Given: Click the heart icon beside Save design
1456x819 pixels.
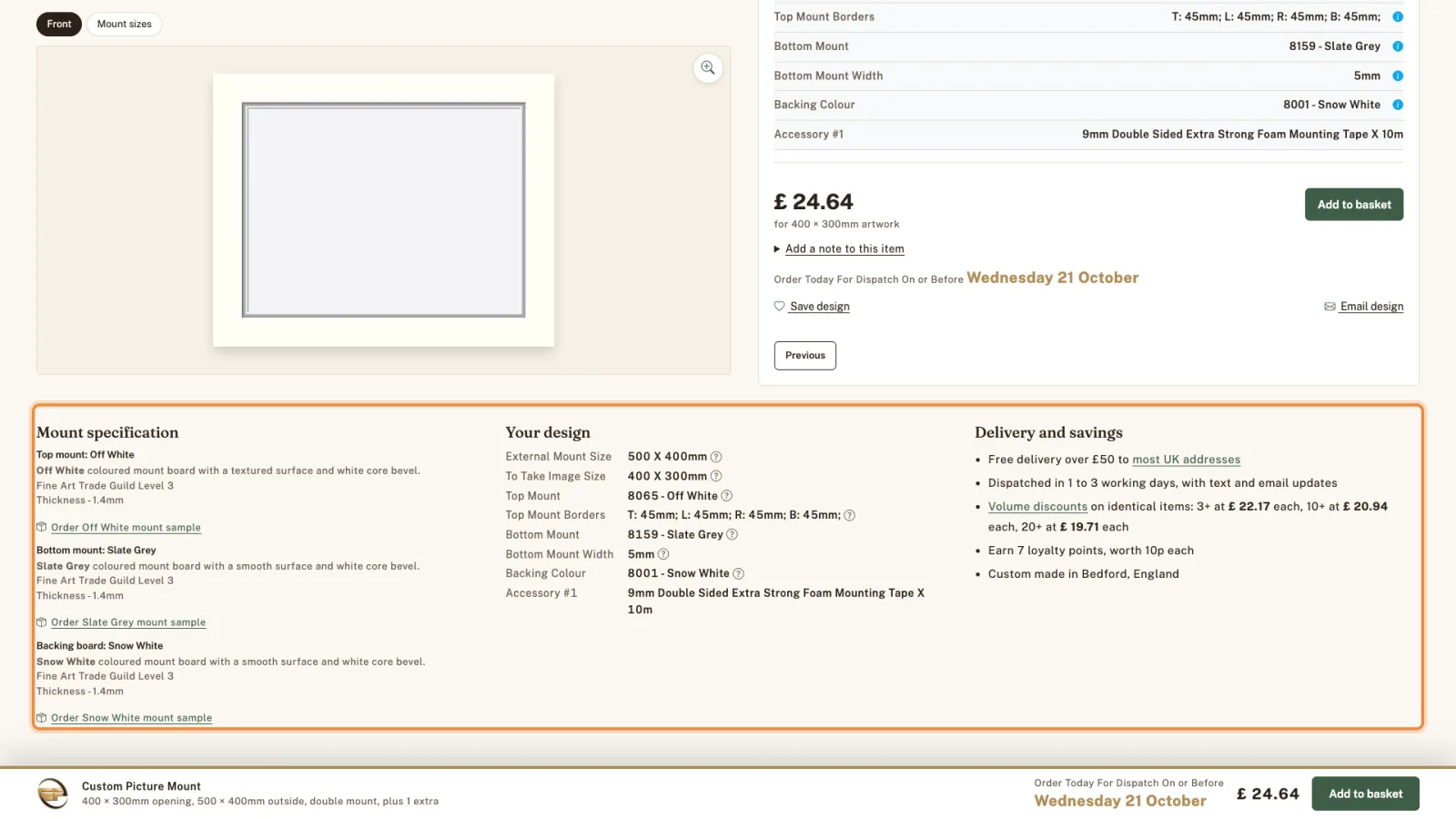Looking at the screenshot, I should click(779, 306).
